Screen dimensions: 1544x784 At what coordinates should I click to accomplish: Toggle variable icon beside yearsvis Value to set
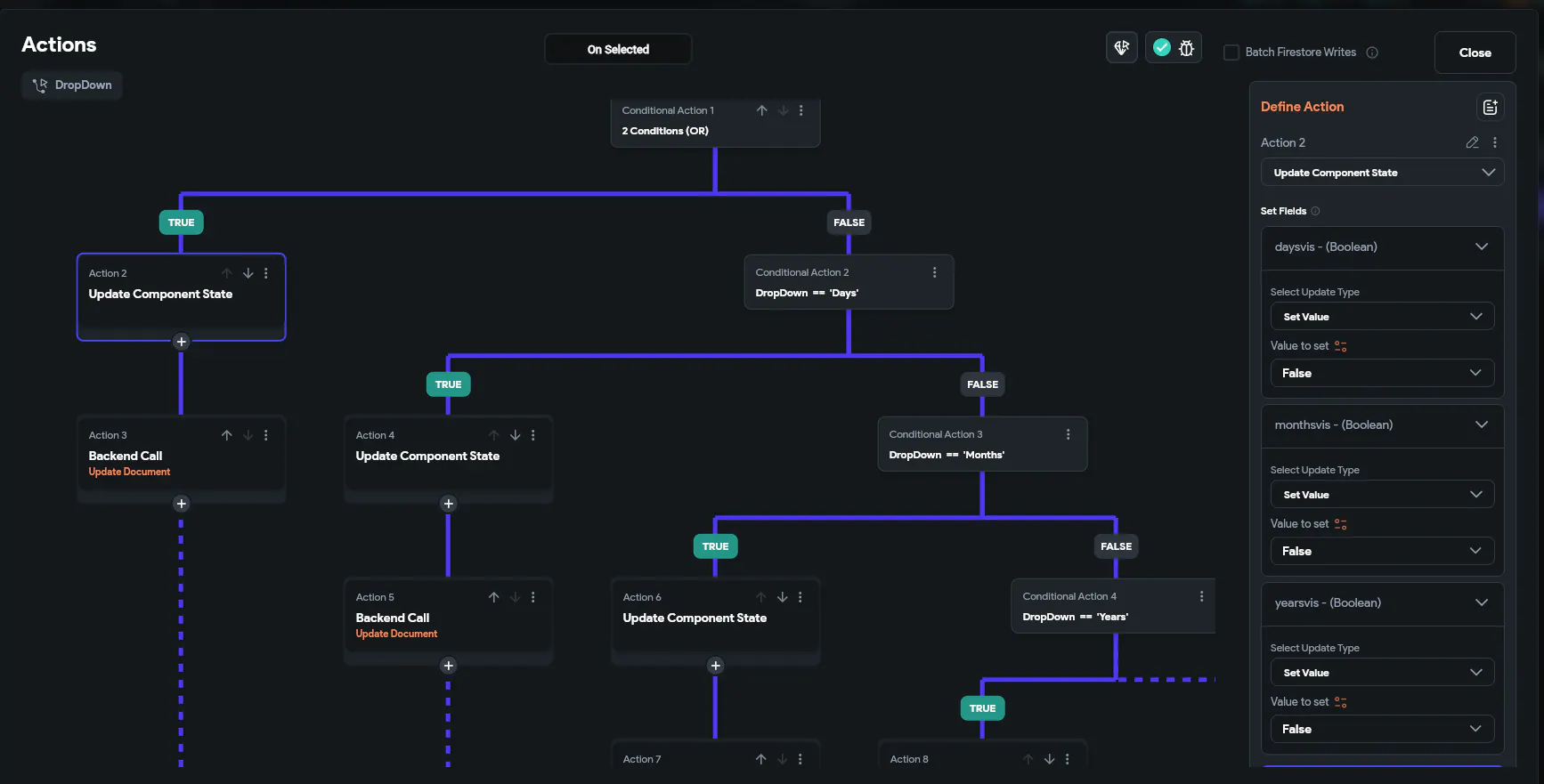coord(1340,702)
